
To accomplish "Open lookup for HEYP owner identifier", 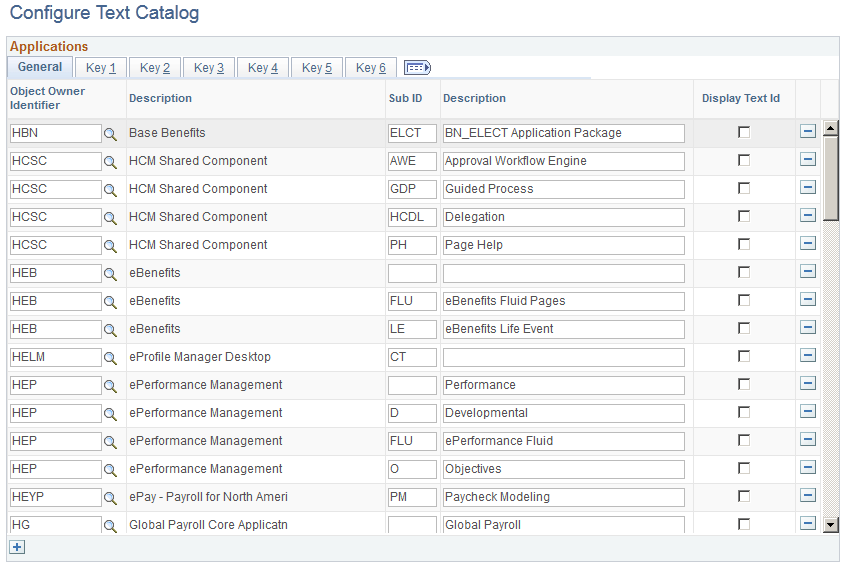I will (110, 498).
